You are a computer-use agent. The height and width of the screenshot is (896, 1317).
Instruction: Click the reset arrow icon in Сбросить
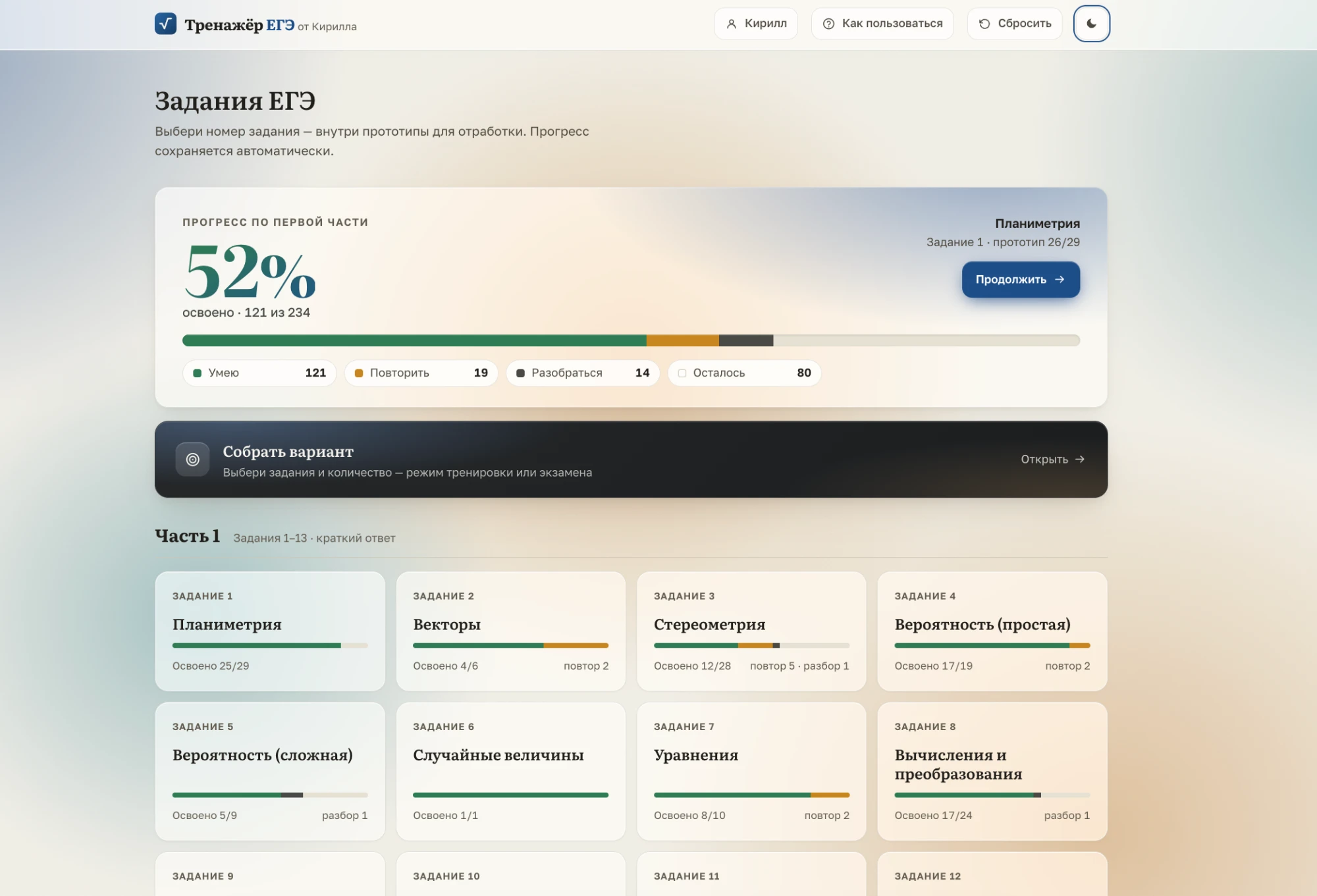tap(984, 24)
